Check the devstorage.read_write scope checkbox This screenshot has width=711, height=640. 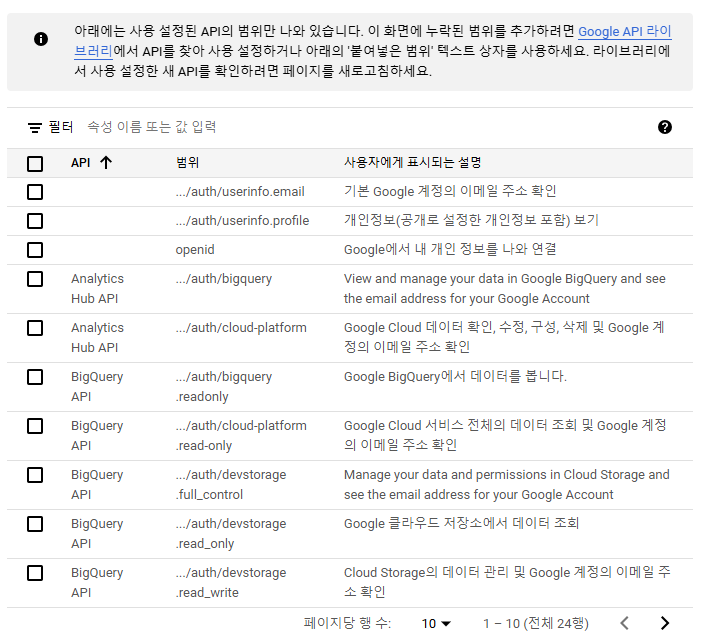35,573
